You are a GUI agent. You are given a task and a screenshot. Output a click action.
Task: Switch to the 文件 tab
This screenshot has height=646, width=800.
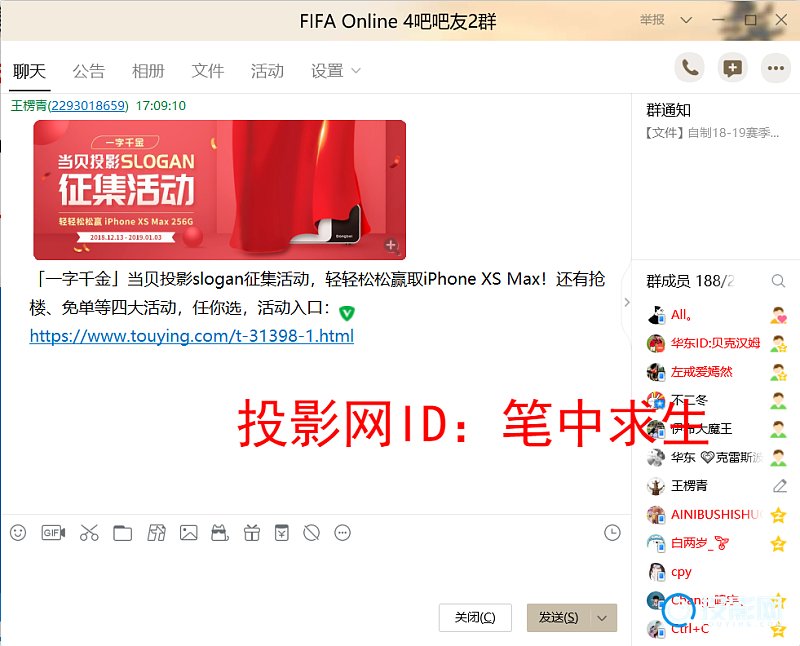point(208,71)
